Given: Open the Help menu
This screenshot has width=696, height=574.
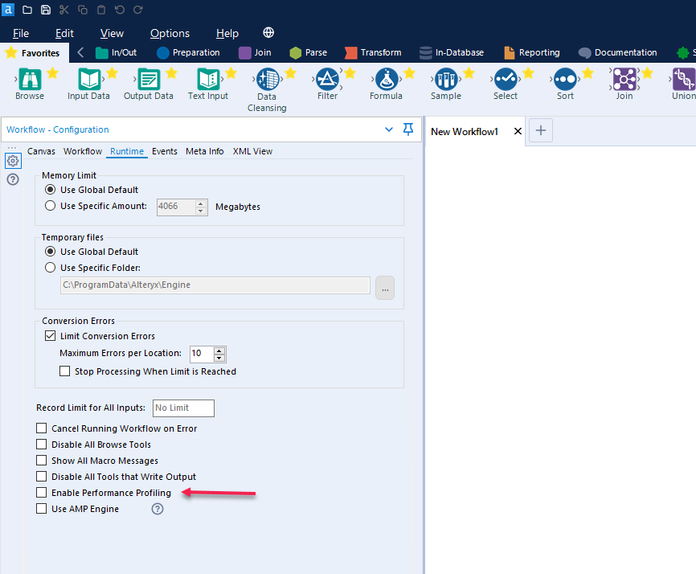Looking at the screenshot, I should click(227, 33).
